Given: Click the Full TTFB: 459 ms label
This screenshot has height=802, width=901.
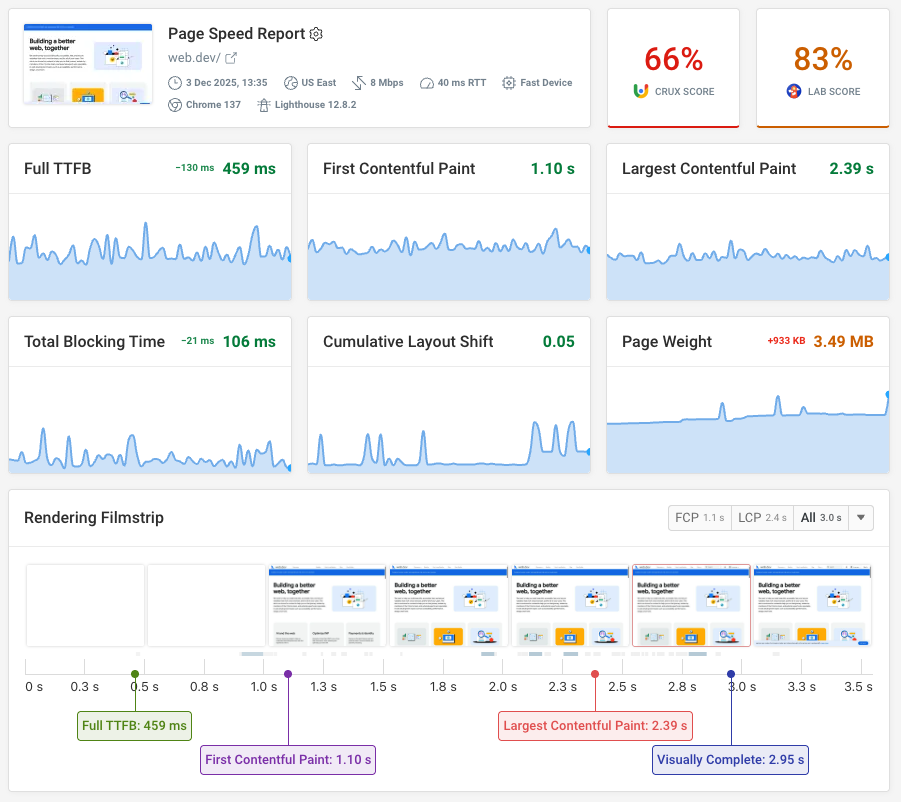Looking at the screenshot, I should pos(134,726).
